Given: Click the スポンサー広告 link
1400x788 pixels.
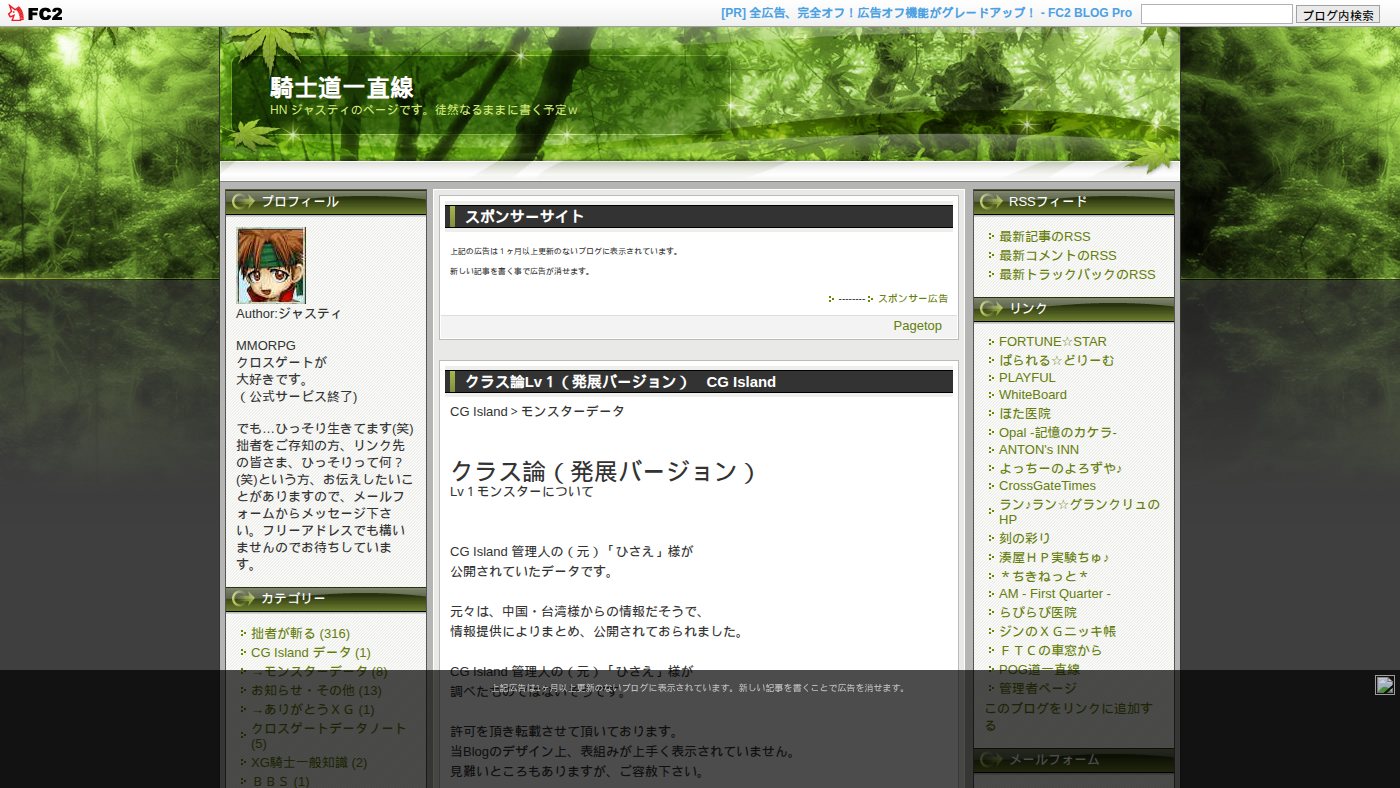Looking at the screenshot, I should coord(913,299).
